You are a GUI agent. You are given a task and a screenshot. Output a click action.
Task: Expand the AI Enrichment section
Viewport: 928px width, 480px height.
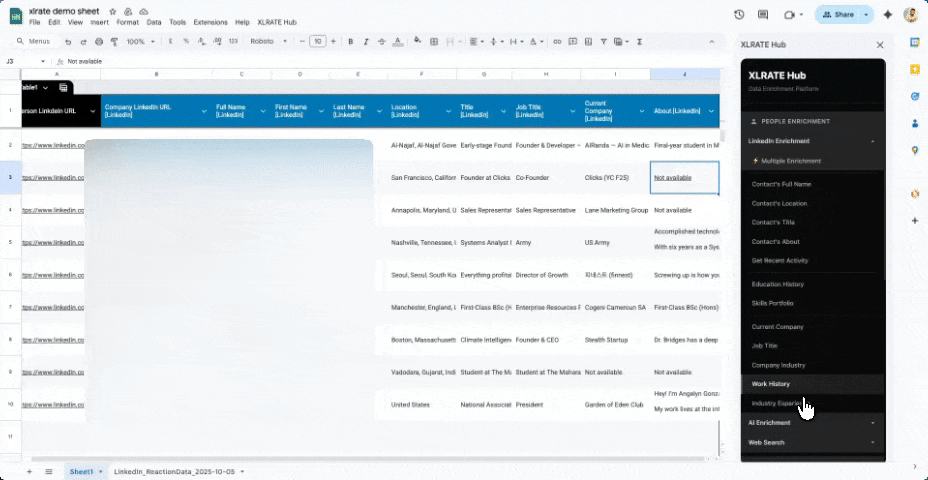pyautogui.click(x=813, y=423)
